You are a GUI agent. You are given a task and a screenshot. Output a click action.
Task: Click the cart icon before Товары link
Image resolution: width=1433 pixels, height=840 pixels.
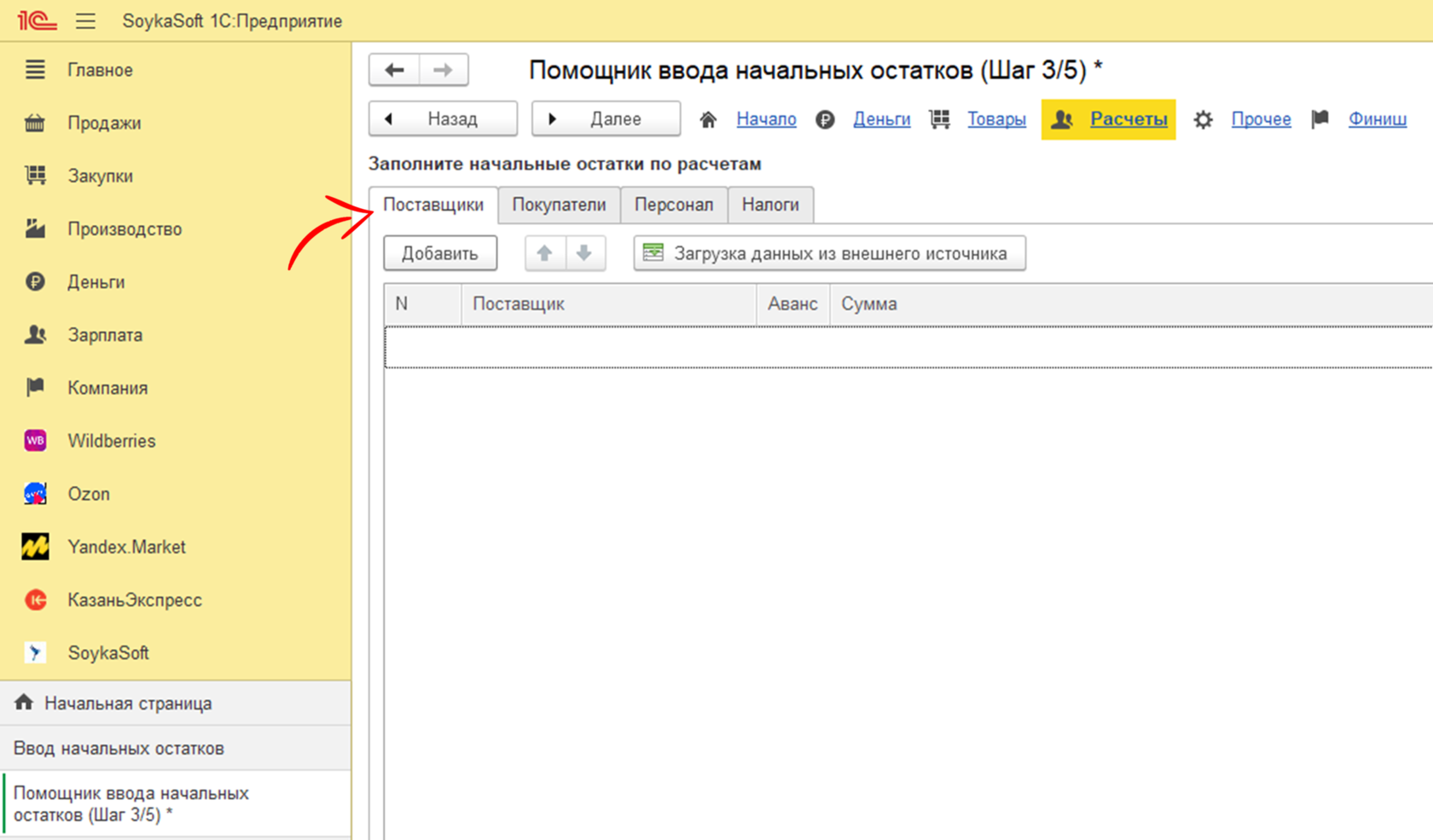[939, 119]
